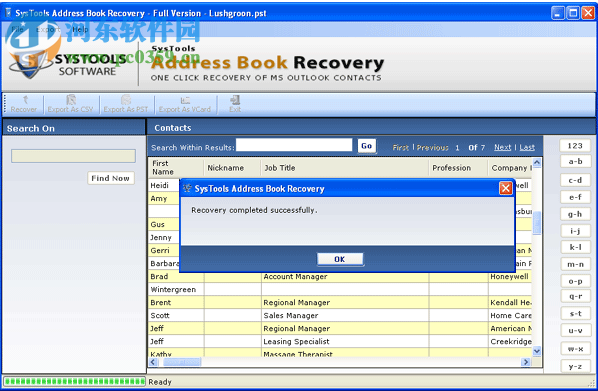The width and height of the screenshot is (598, 391).
Task: Open the Help menu
Action: (80, 29)
